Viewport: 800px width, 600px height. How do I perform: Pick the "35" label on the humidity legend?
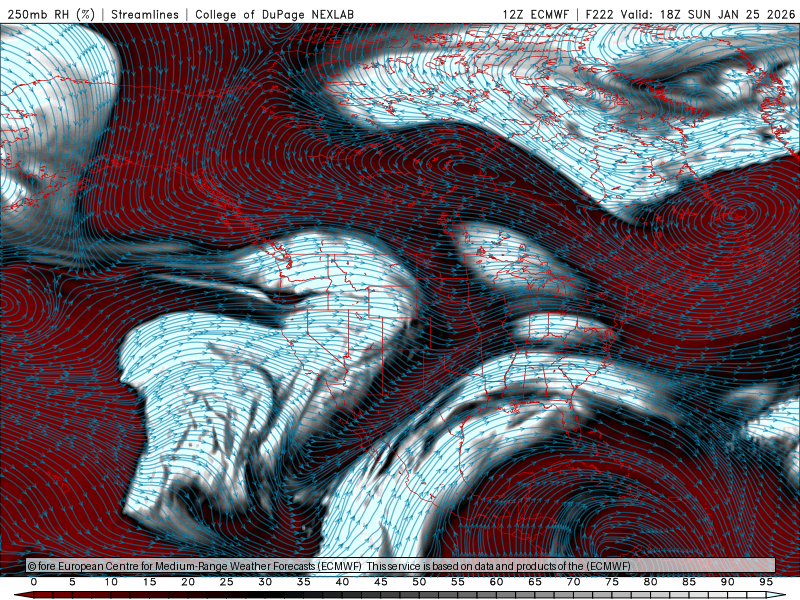coord(304,582)
